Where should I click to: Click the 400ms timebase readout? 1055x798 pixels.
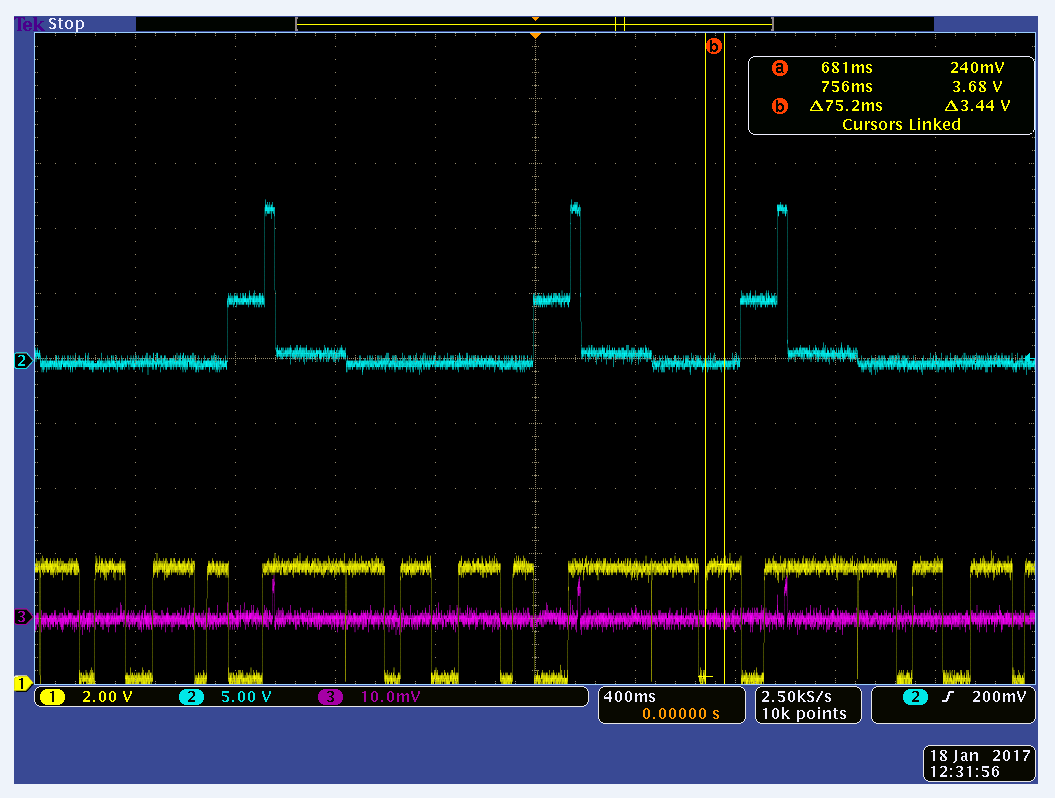[629, 697]
